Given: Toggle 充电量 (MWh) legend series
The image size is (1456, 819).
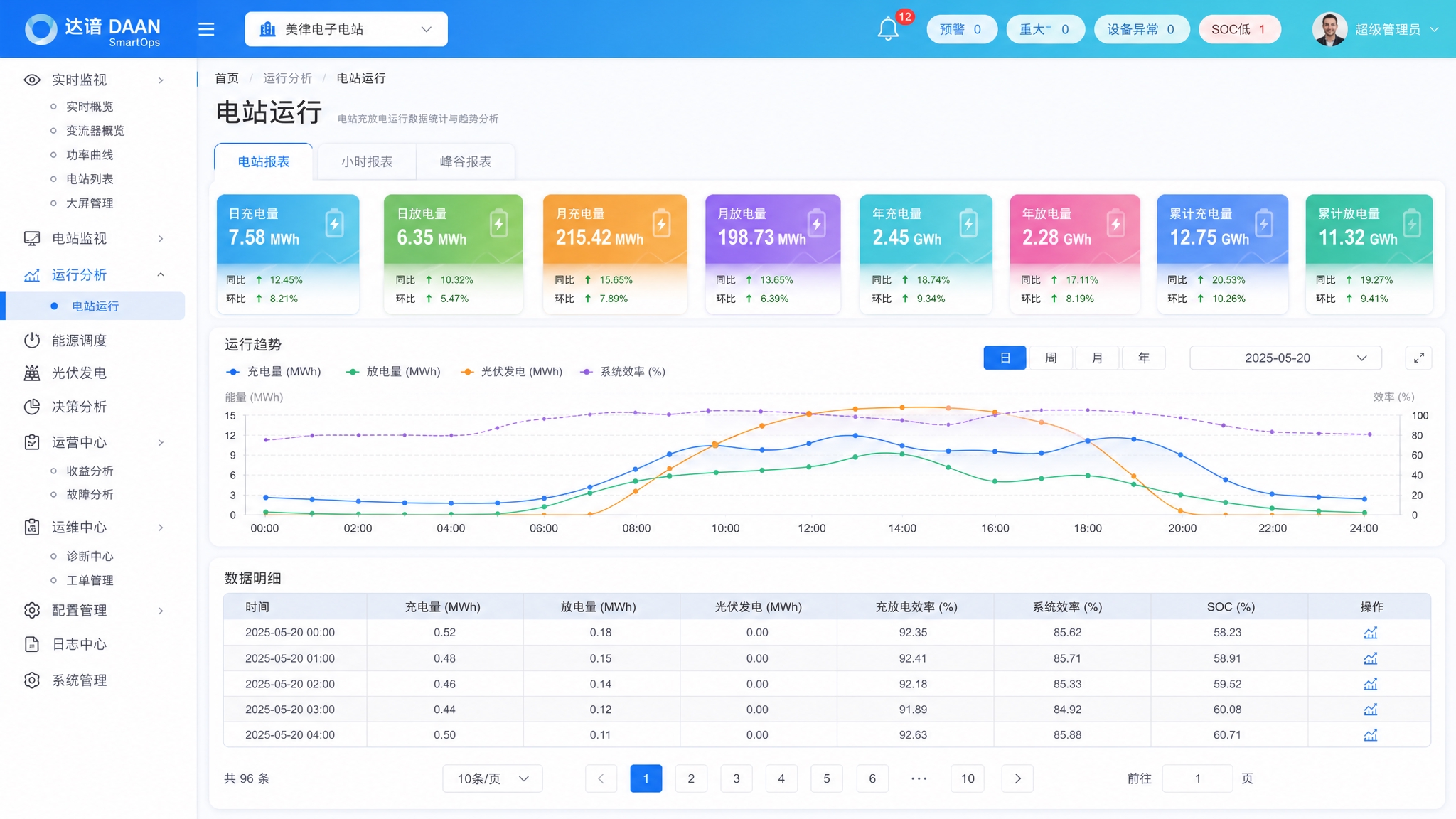Looking at the screenshot, I should (x=274, y=372).
